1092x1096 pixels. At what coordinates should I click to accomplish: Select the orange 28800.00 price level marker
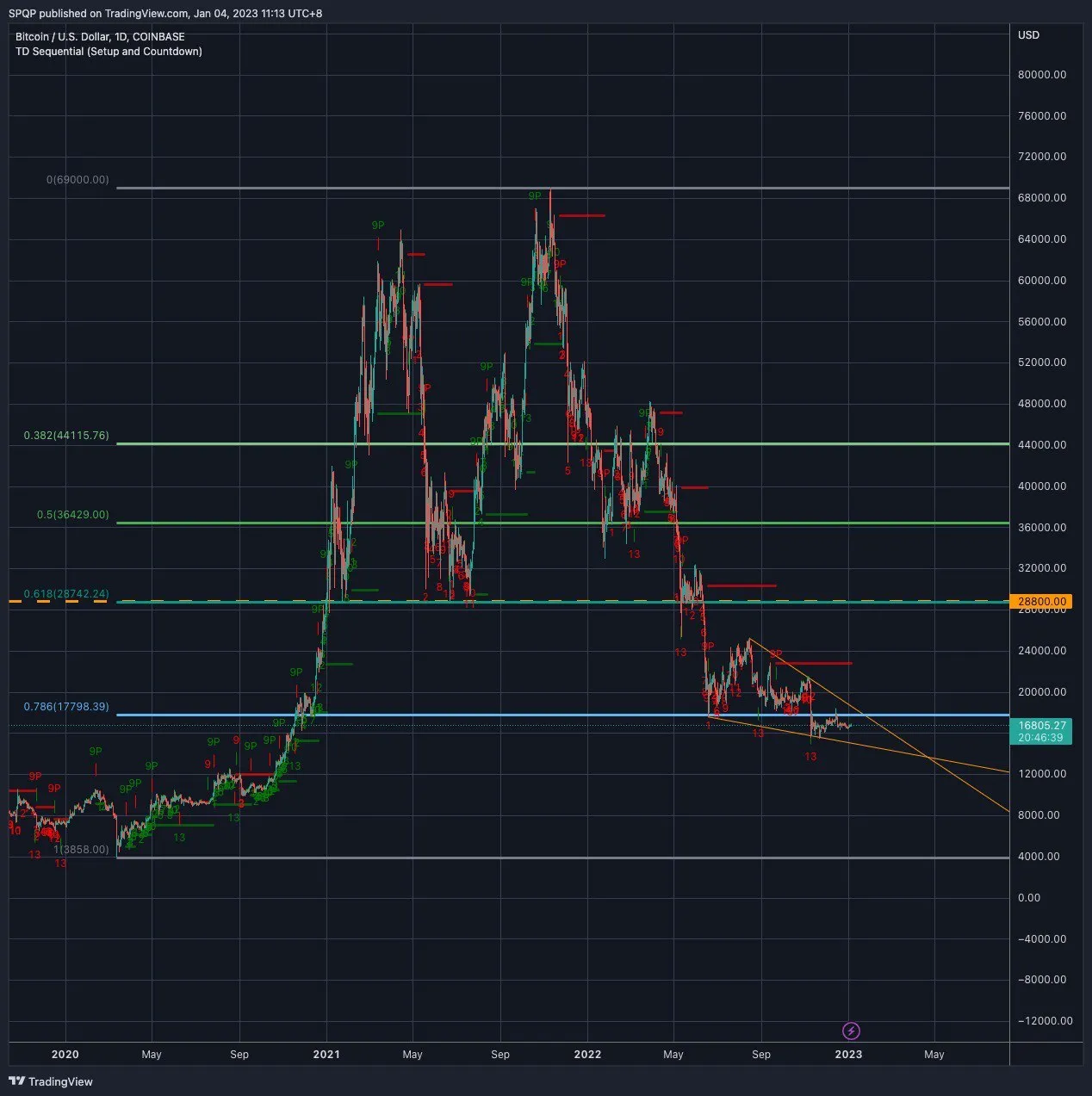click(x=1041, y=601)
